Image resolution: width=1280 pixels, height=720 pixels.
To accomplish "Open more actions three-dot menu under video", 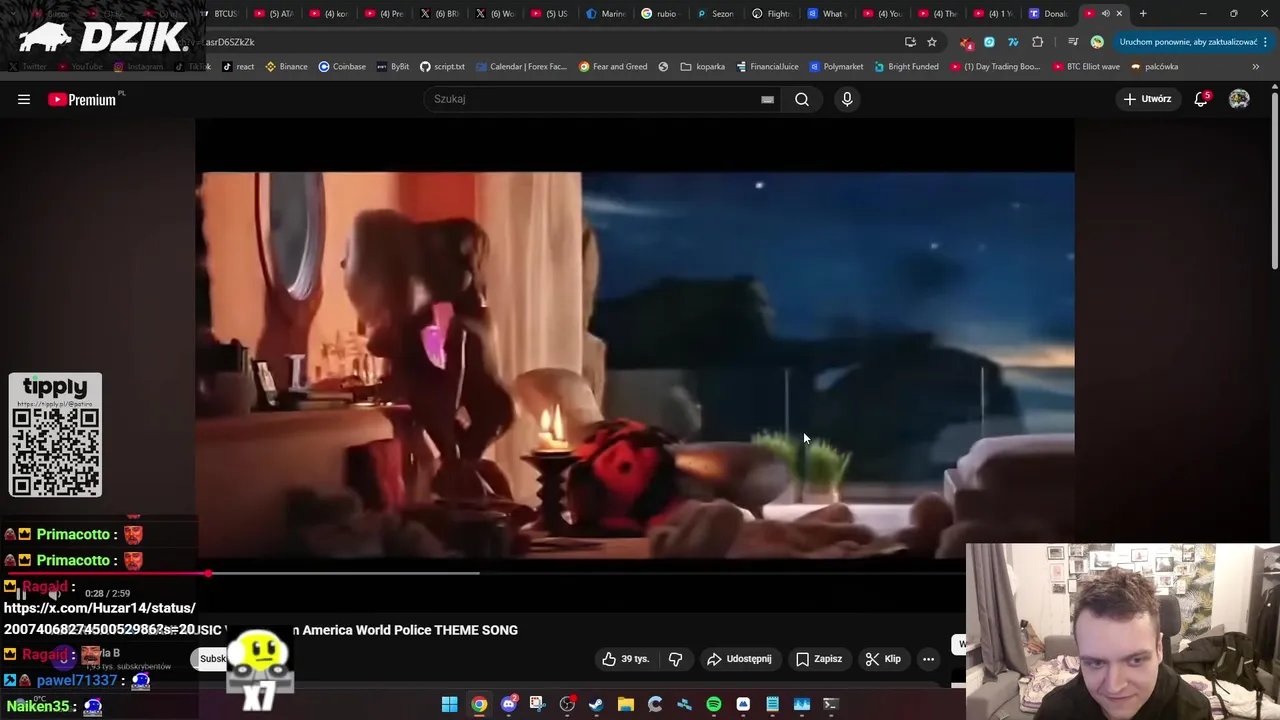I will point(928,659).
